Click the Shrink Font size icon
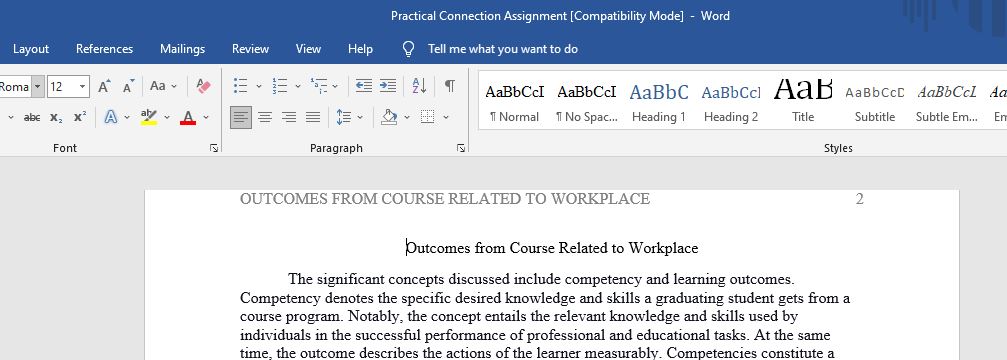This screenshot has width=1007, height=360. click(129, 86)
